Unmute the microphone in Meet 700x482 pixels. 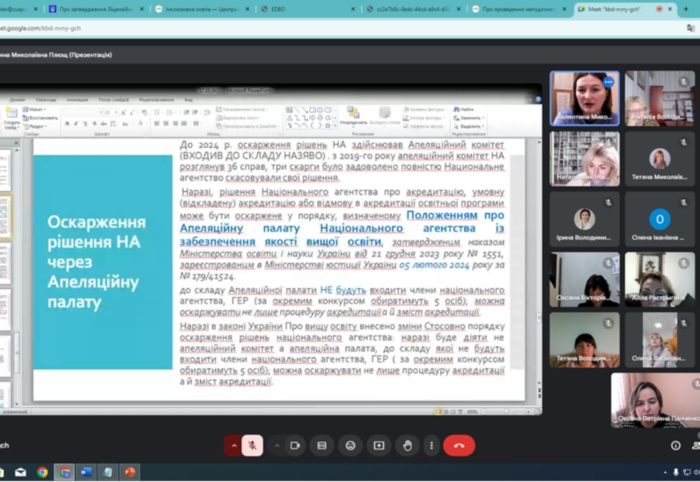(x=253, y=445)
